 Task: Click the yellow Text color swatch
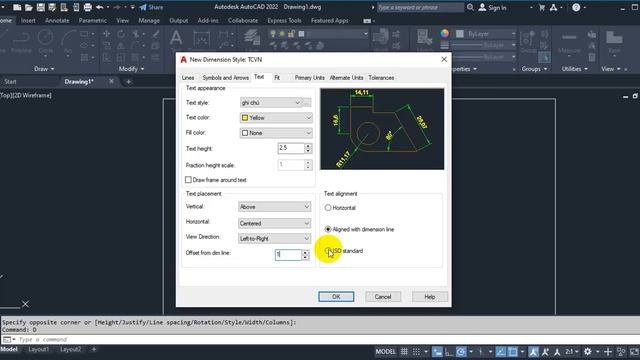pos(245,118)
